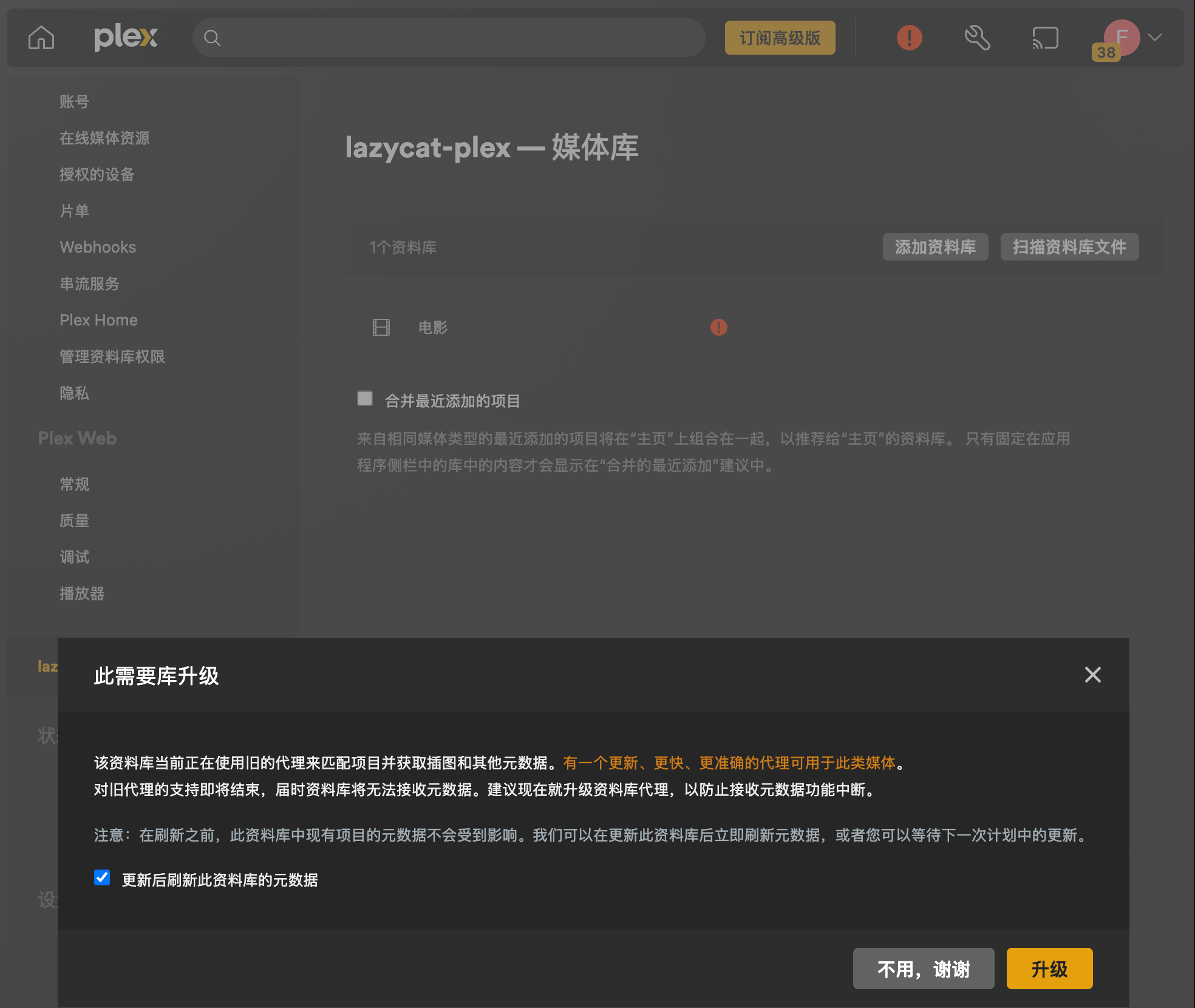Click 不用，谢谢 button
Image resolution: width=1195 pixels, height=1008 pixels.
[923, 969]
